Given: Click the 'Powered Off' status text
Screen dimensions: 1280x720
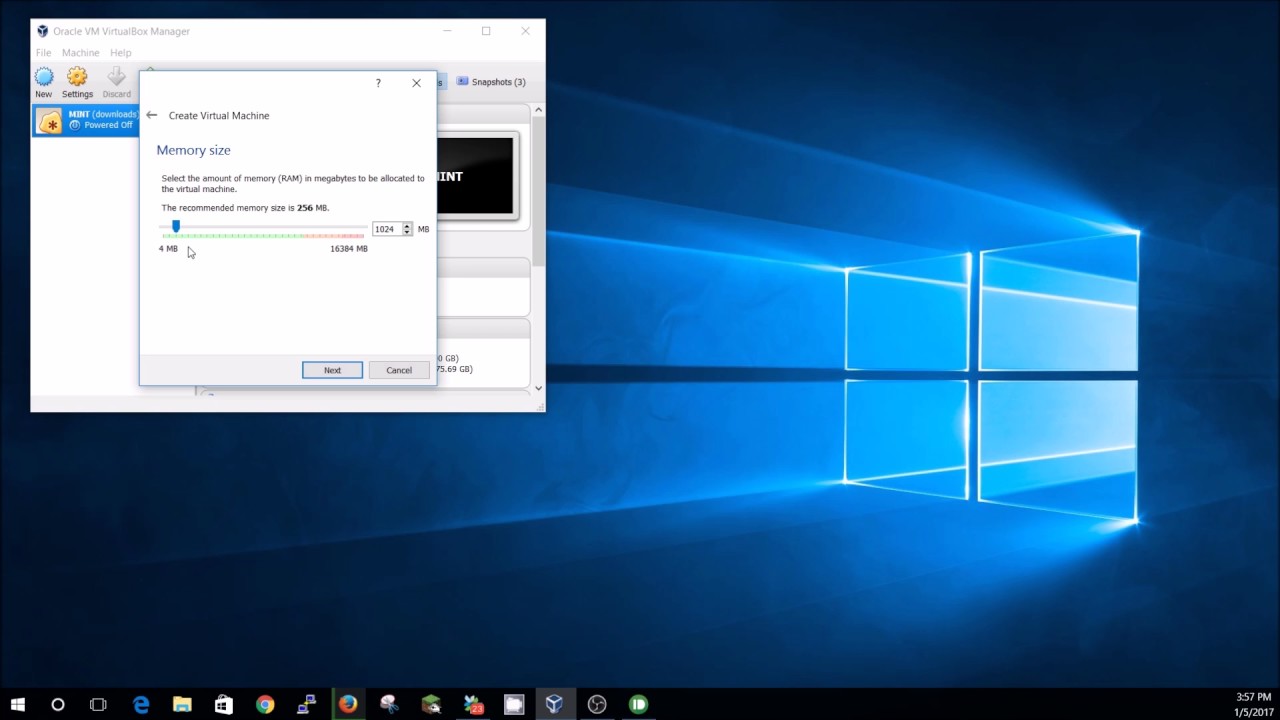Looking at the screenshot, I should click(108, 125).
